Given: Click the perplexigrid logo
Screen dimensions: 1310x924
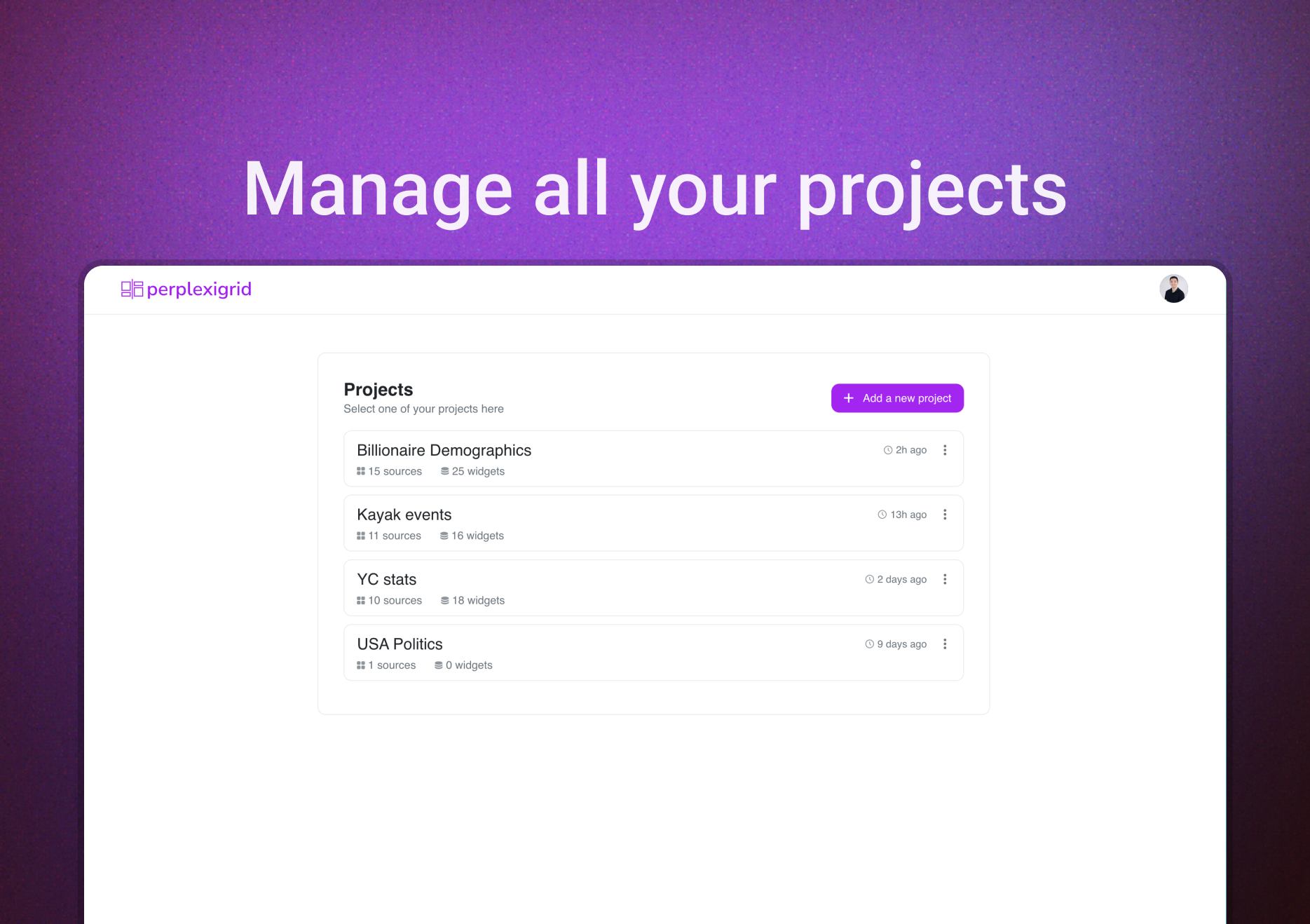Looking at the screenshot, I should 186,289.
